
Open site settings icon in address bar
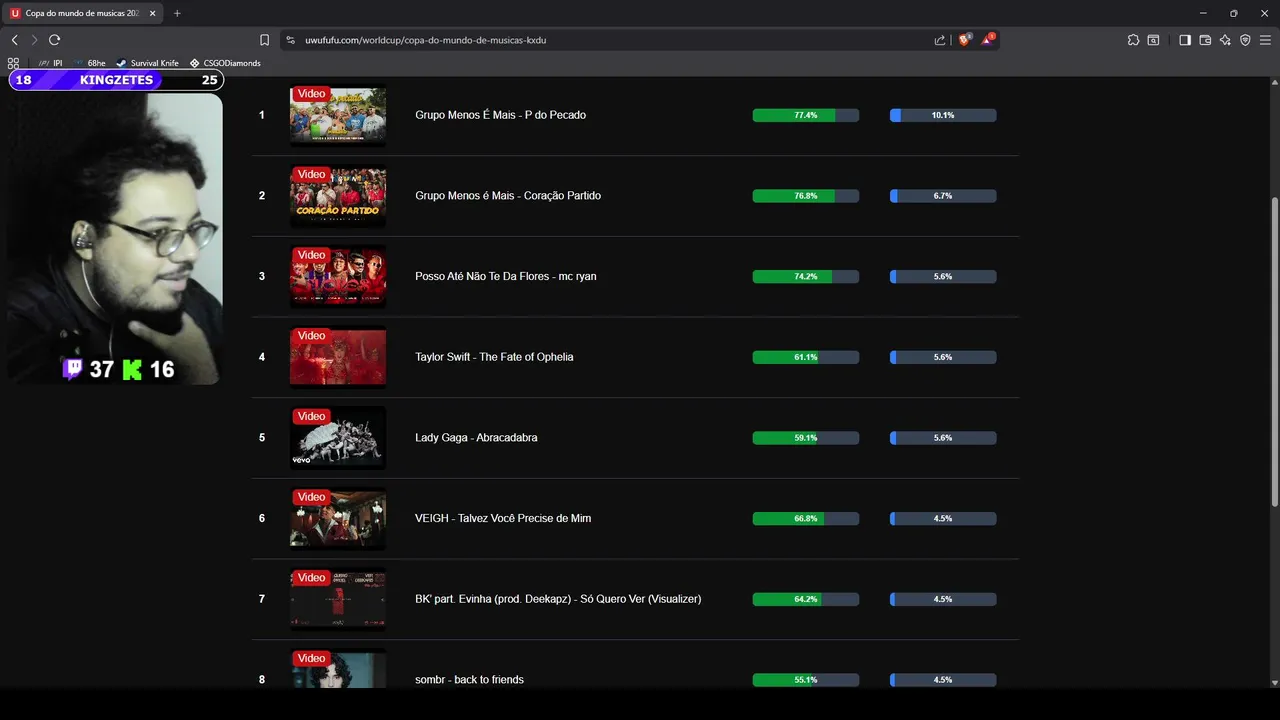291,40
